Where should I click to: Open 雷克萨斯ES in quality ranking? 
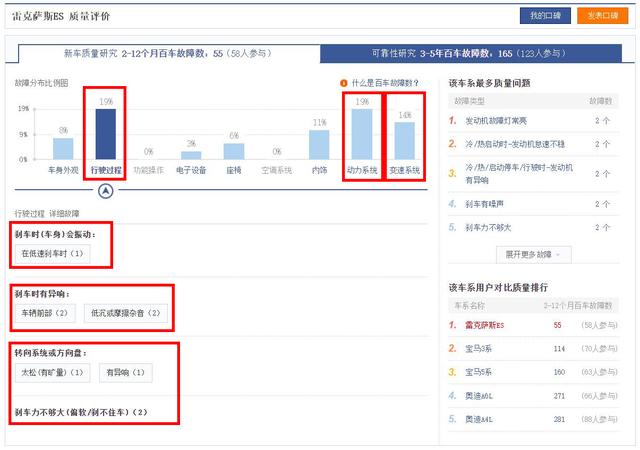[x=484, y=325]
